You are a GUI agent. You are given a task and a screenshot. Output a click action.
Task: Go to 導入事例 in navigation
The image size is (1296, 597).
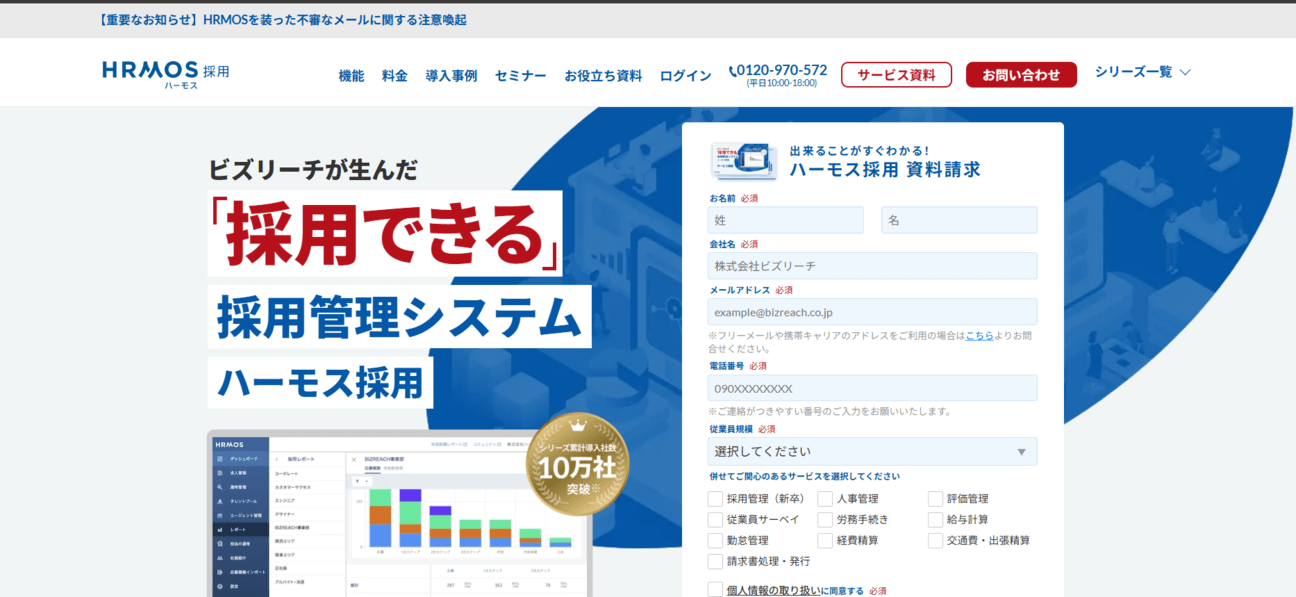(x=451, y=76)
